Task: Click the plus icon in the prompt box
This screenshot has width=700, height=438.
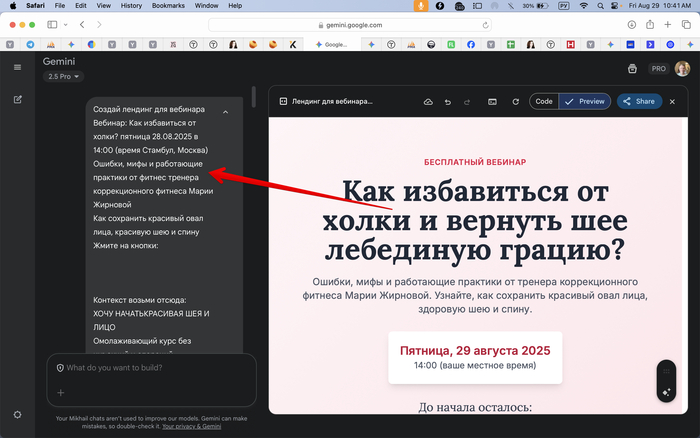Action: click(x=60, y=393)
